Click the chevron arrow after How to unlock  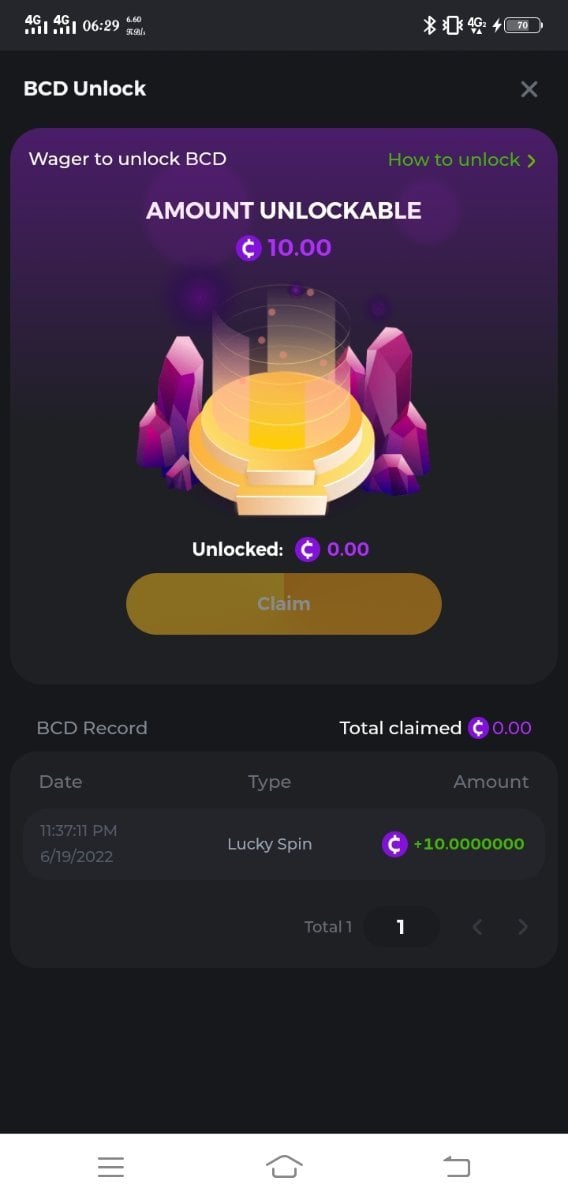(531, 161)
